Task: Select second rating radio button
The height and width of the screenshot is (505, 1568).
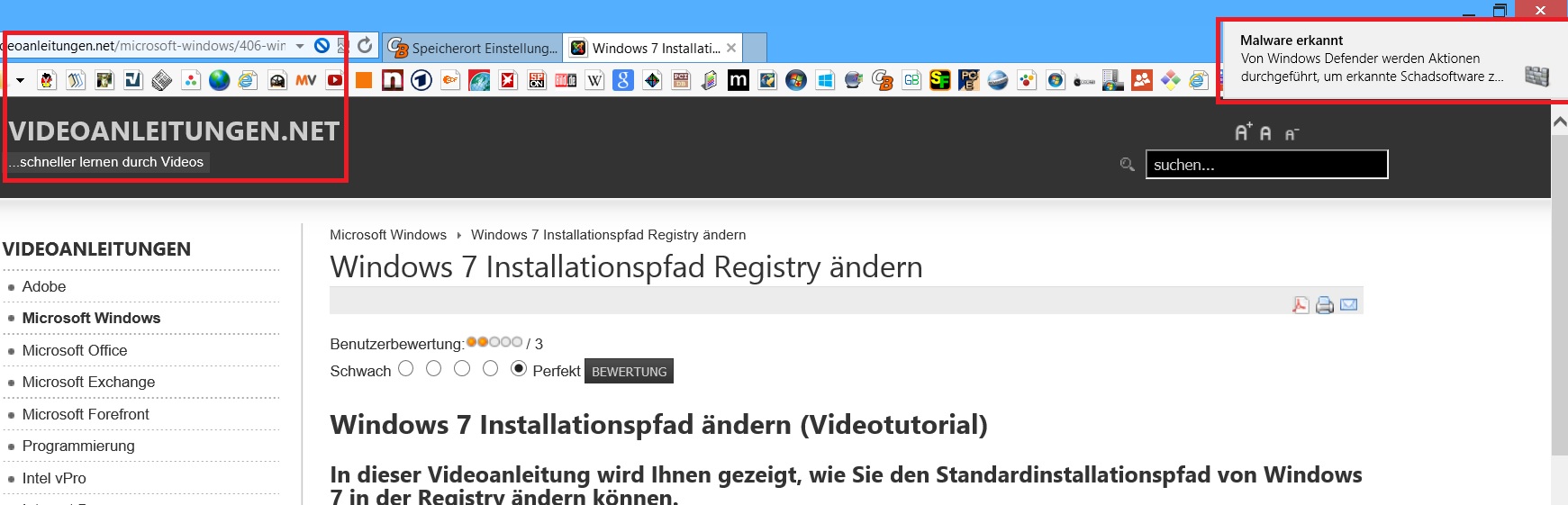Action: (434, 368)
